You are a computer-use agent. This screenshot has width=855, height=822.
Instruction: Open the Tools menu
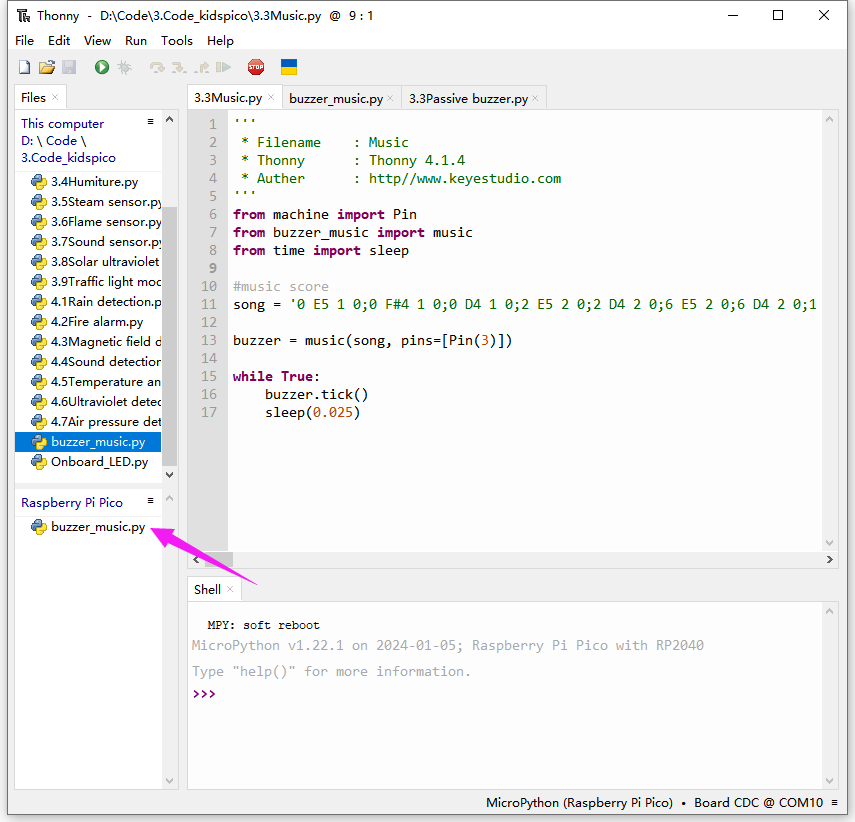pos(177,41)
